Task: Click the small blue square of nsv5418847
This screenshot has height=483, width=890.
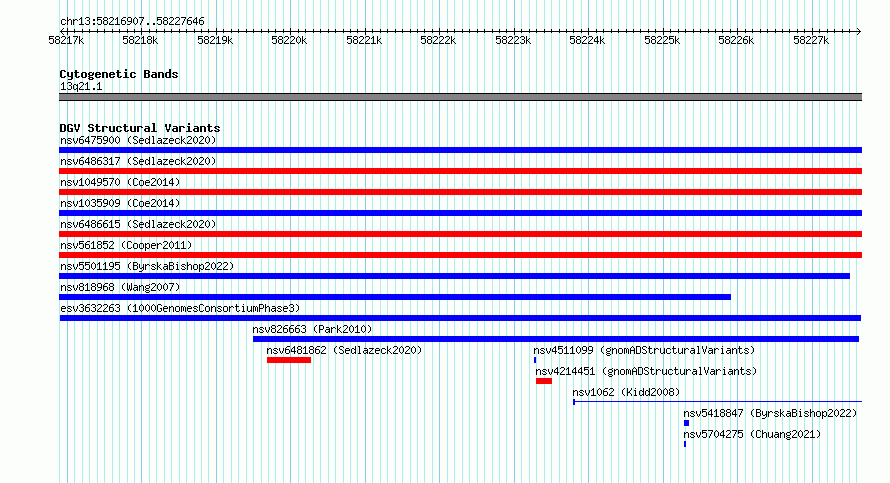Action: point(686,423)
